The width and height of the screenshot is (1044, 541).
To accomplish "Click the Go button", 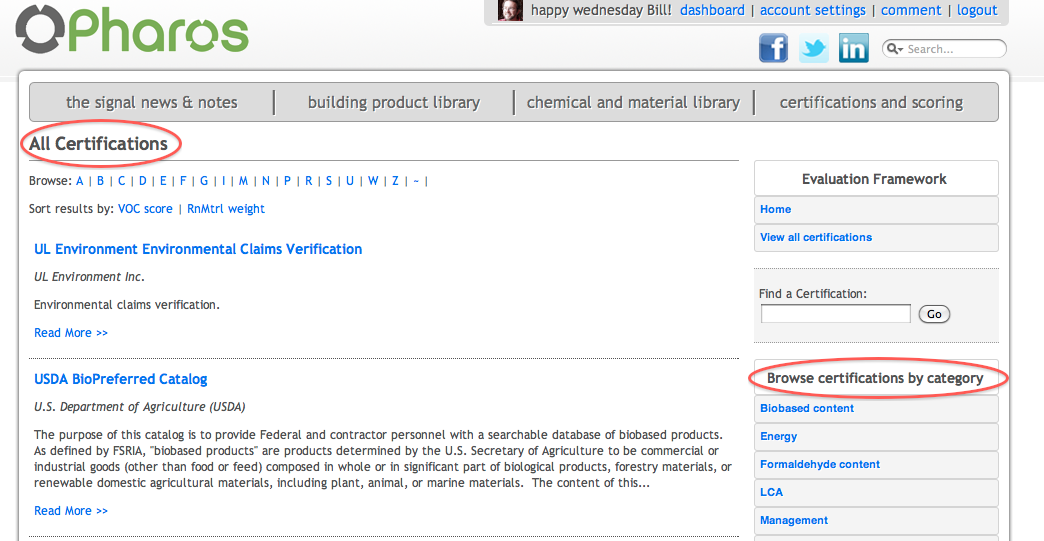I will 934,314.
